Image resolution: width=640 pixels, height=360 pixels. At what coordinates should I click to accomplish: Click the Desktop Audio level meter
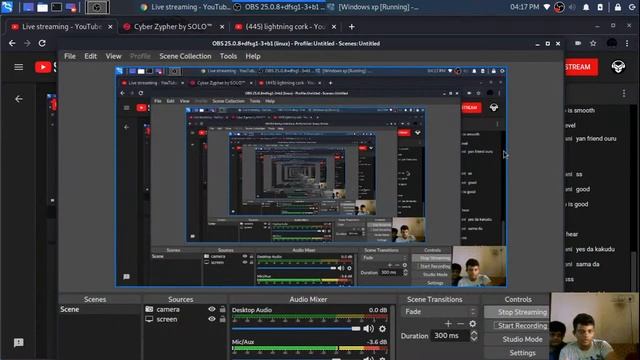click(x=309, y=317)
